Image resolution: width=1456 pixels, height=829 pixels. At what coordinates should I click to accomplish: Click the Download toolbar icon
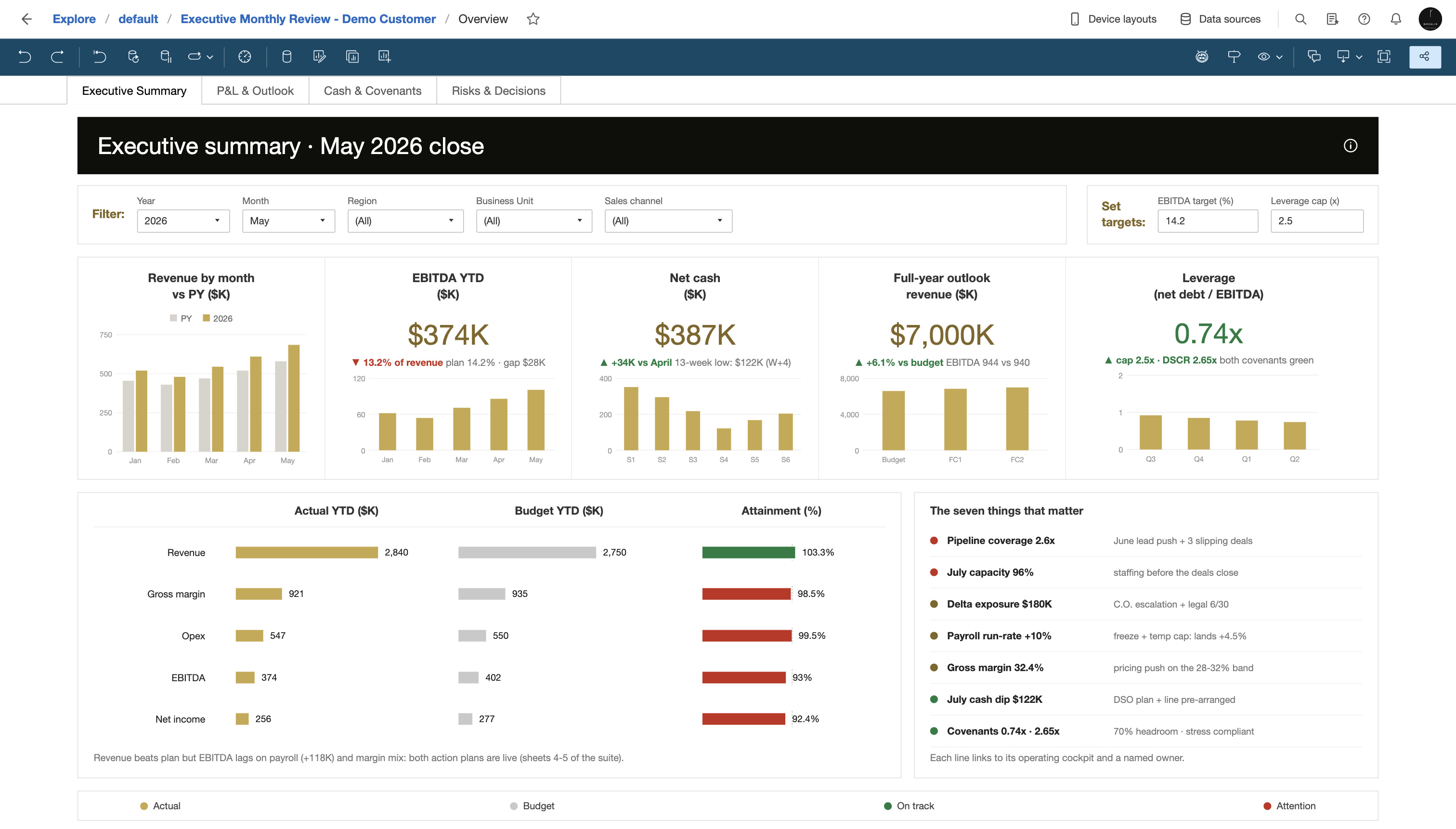tap(1343, 56)
